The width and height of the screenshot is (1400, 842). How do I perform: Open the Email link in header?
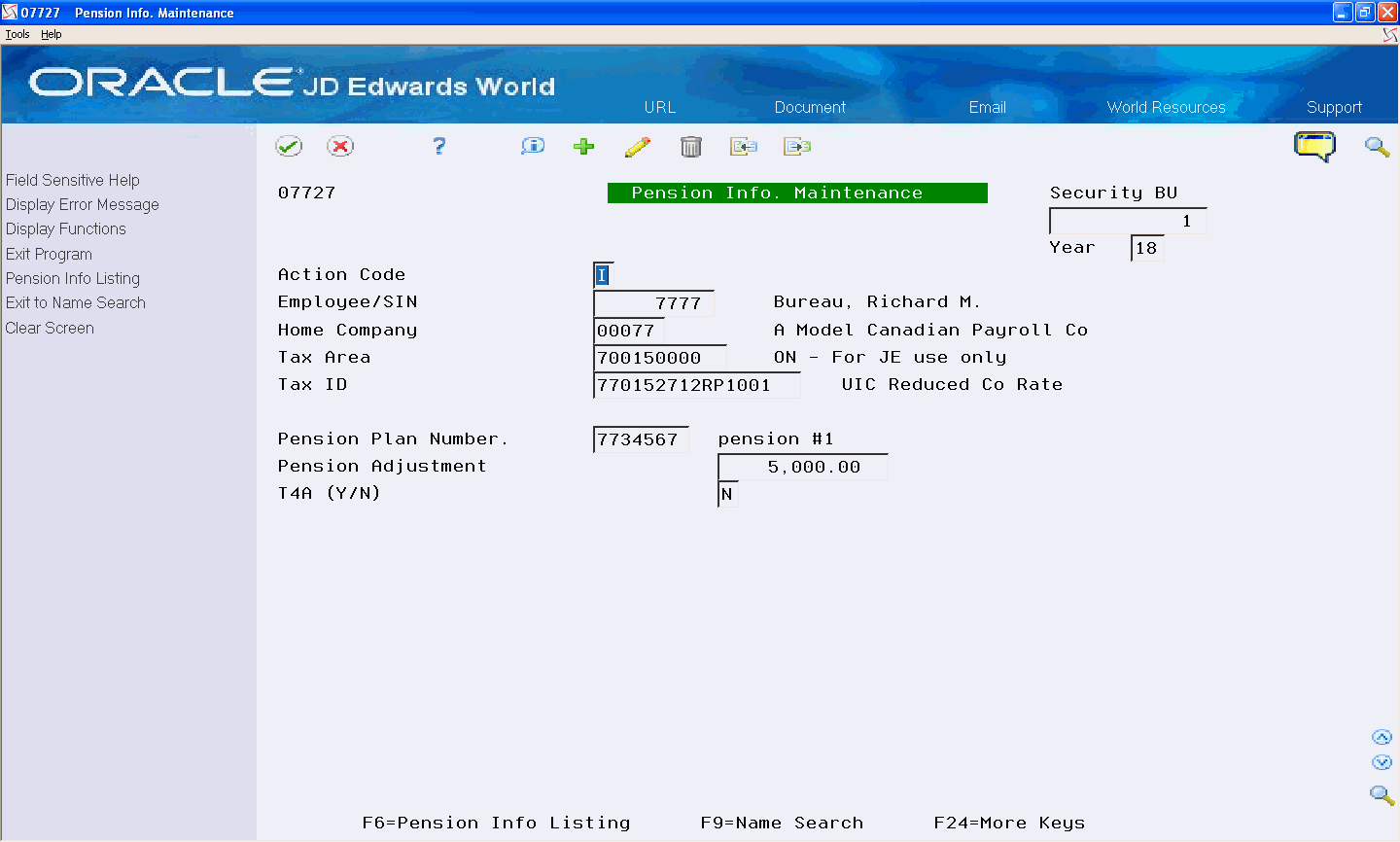click(987, 107)
